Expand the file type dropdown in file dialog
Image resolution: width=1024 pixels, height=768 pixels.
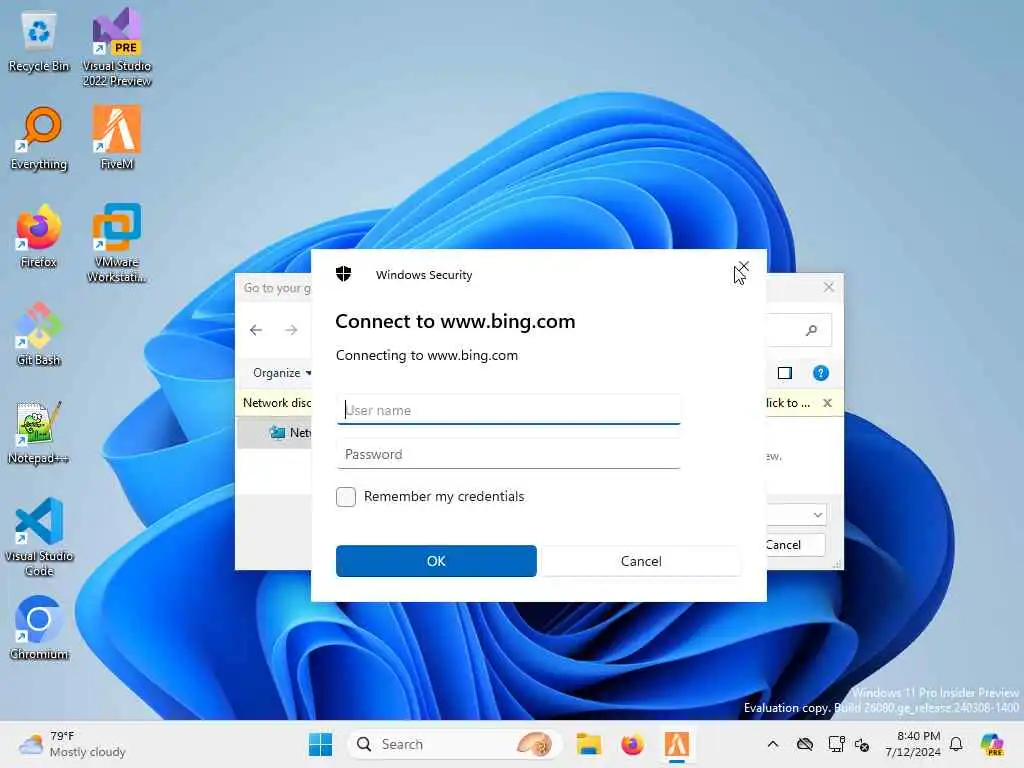818,515
